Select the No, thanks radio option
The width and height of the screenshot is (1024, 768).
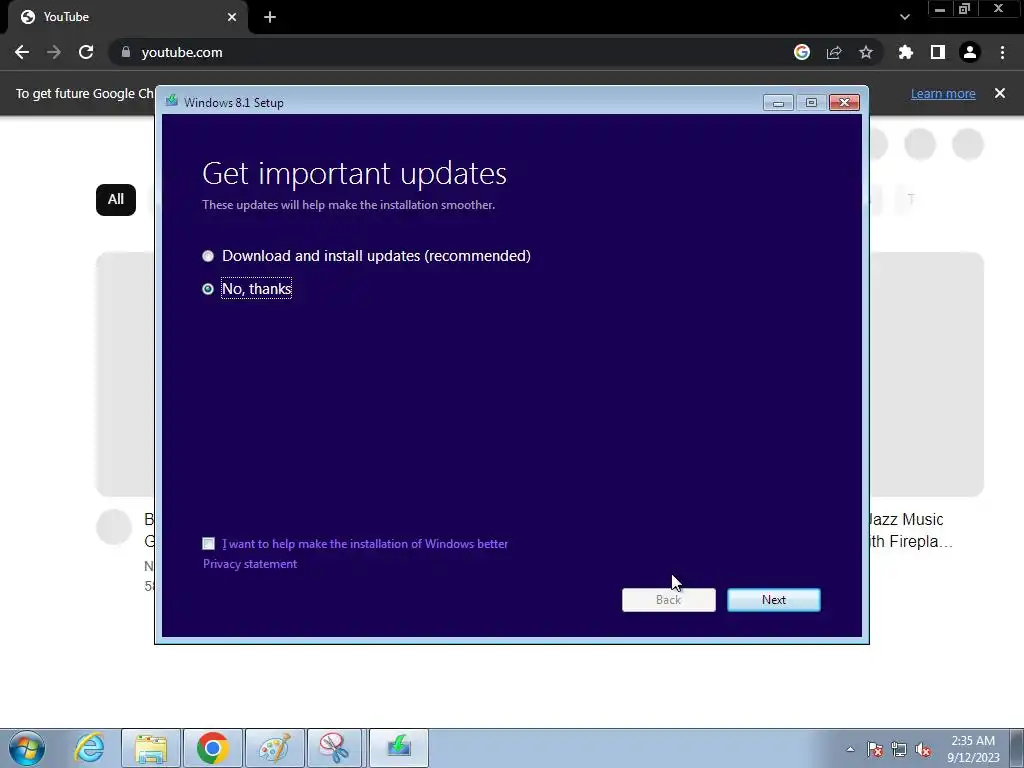pyautogui.click(x=208, y=289)
